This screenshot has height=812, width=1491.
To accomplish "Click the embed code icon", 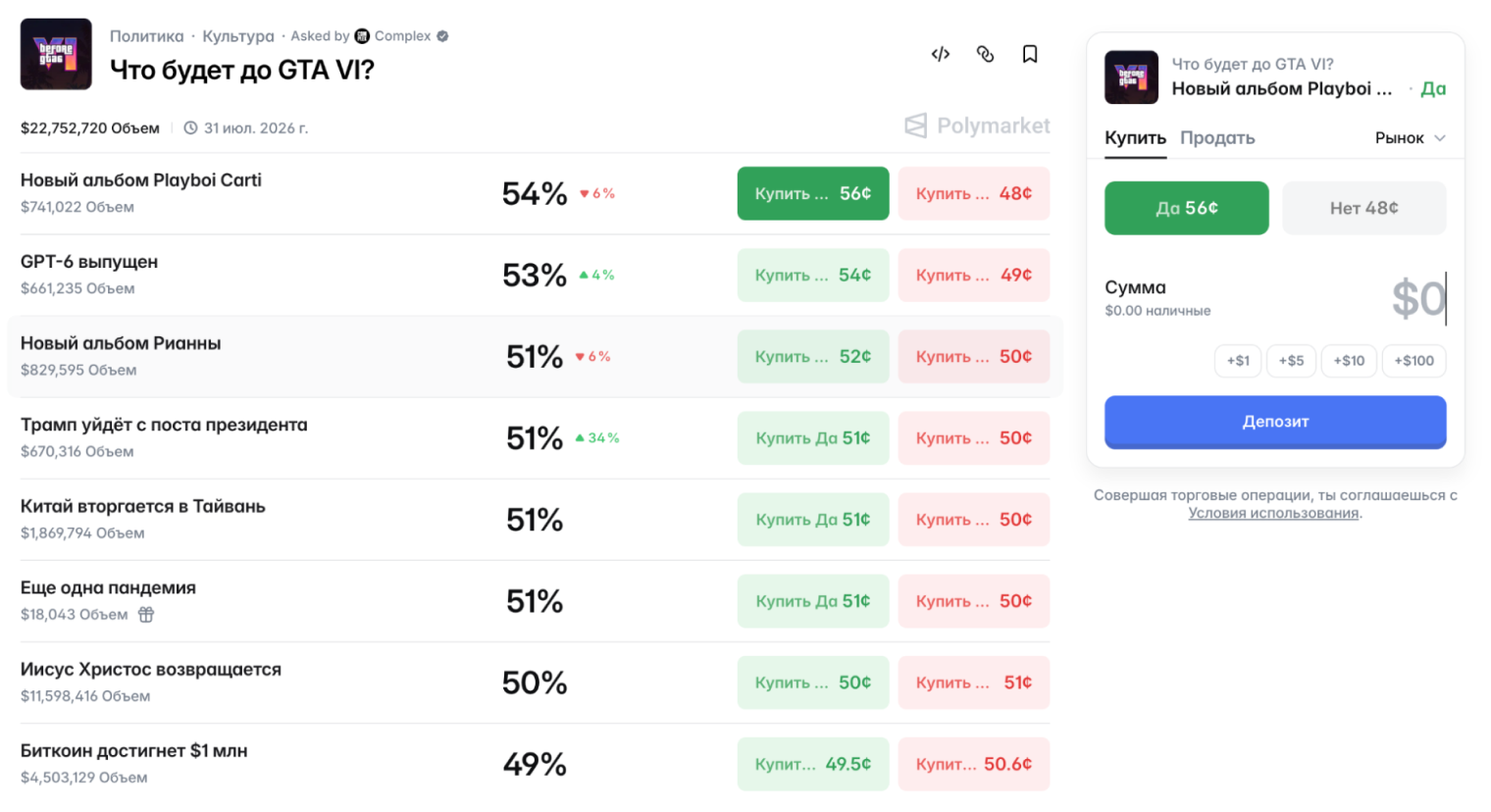I will (x=940, y=54).
